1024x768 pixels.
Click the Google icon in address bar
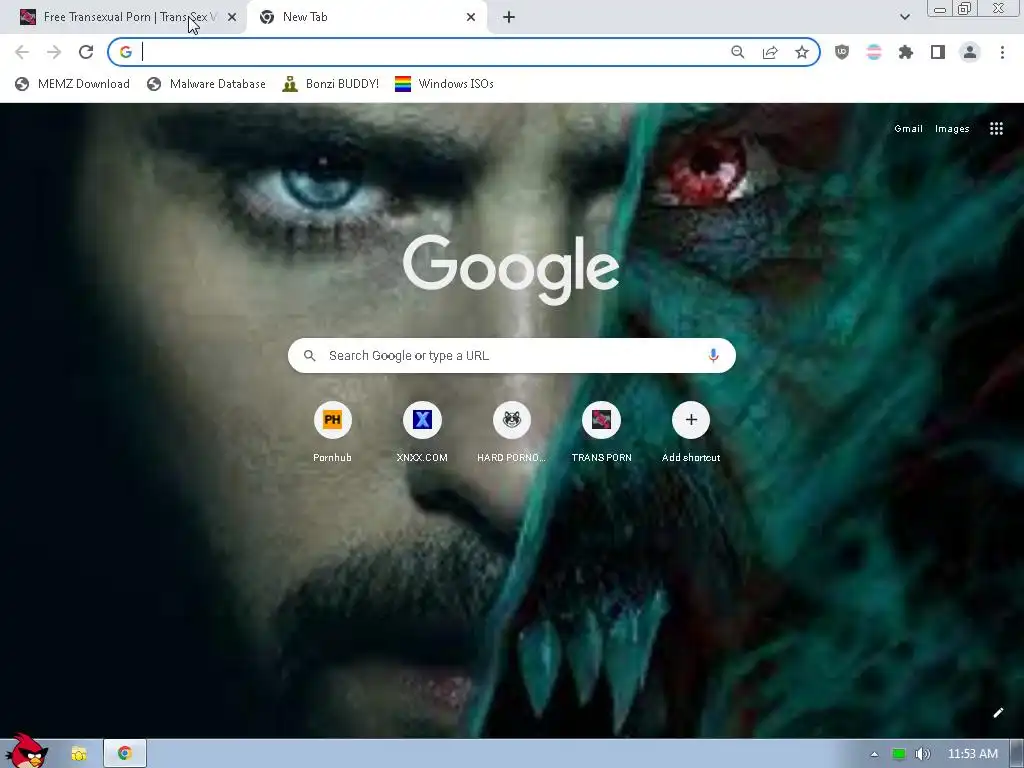click(x=125, y=52)
